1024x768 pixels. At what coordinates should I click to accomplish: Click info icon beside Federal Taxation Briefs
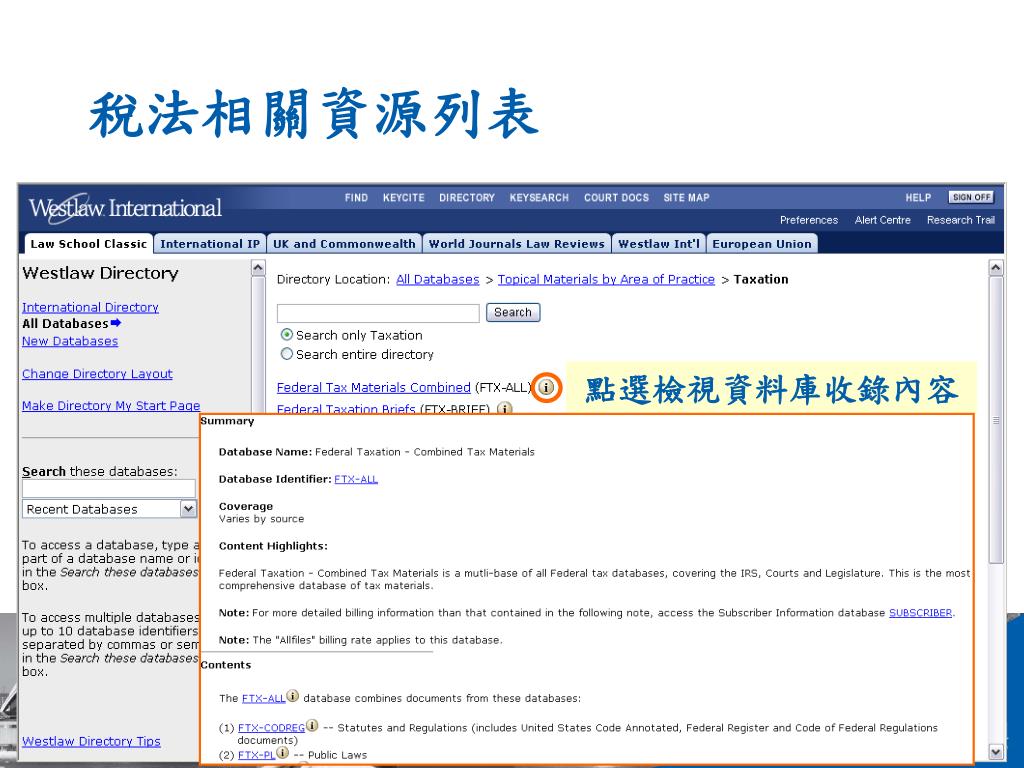tap(504, 408)
